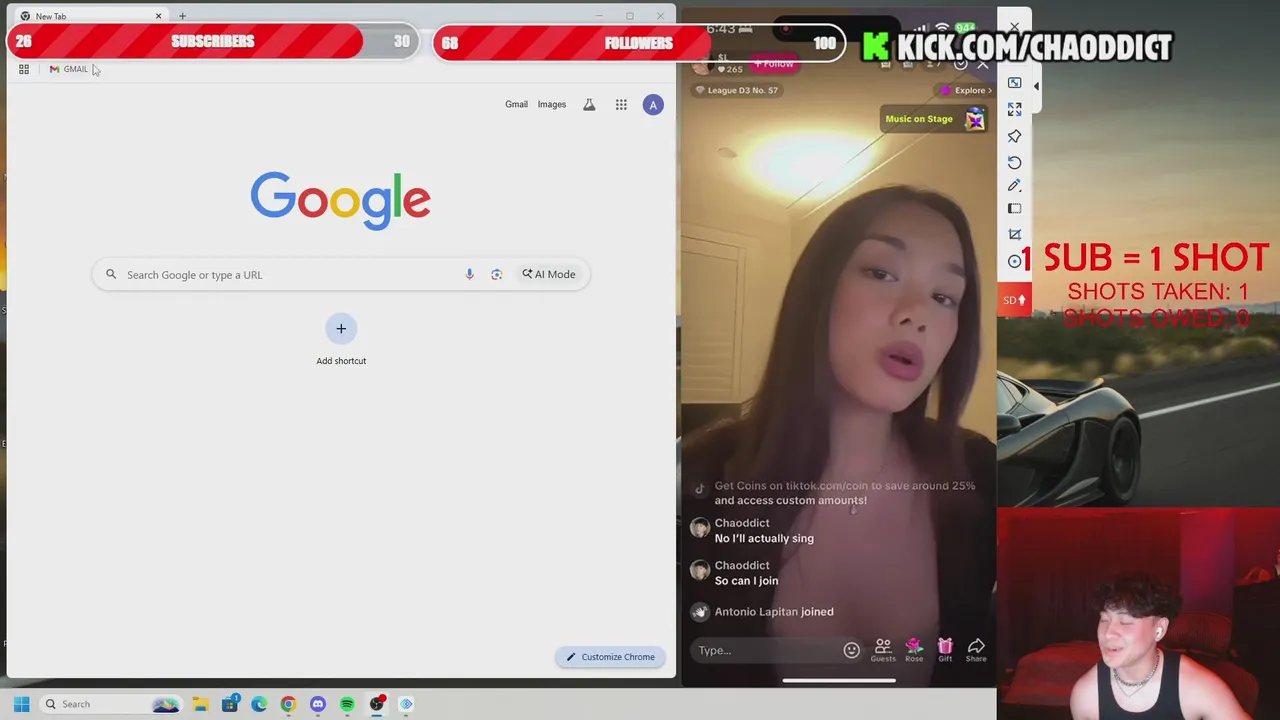The height and width of the screenshot is (720, 1280).
Task: Open Spotify from the taskbar
Action: tap(347, 704)
